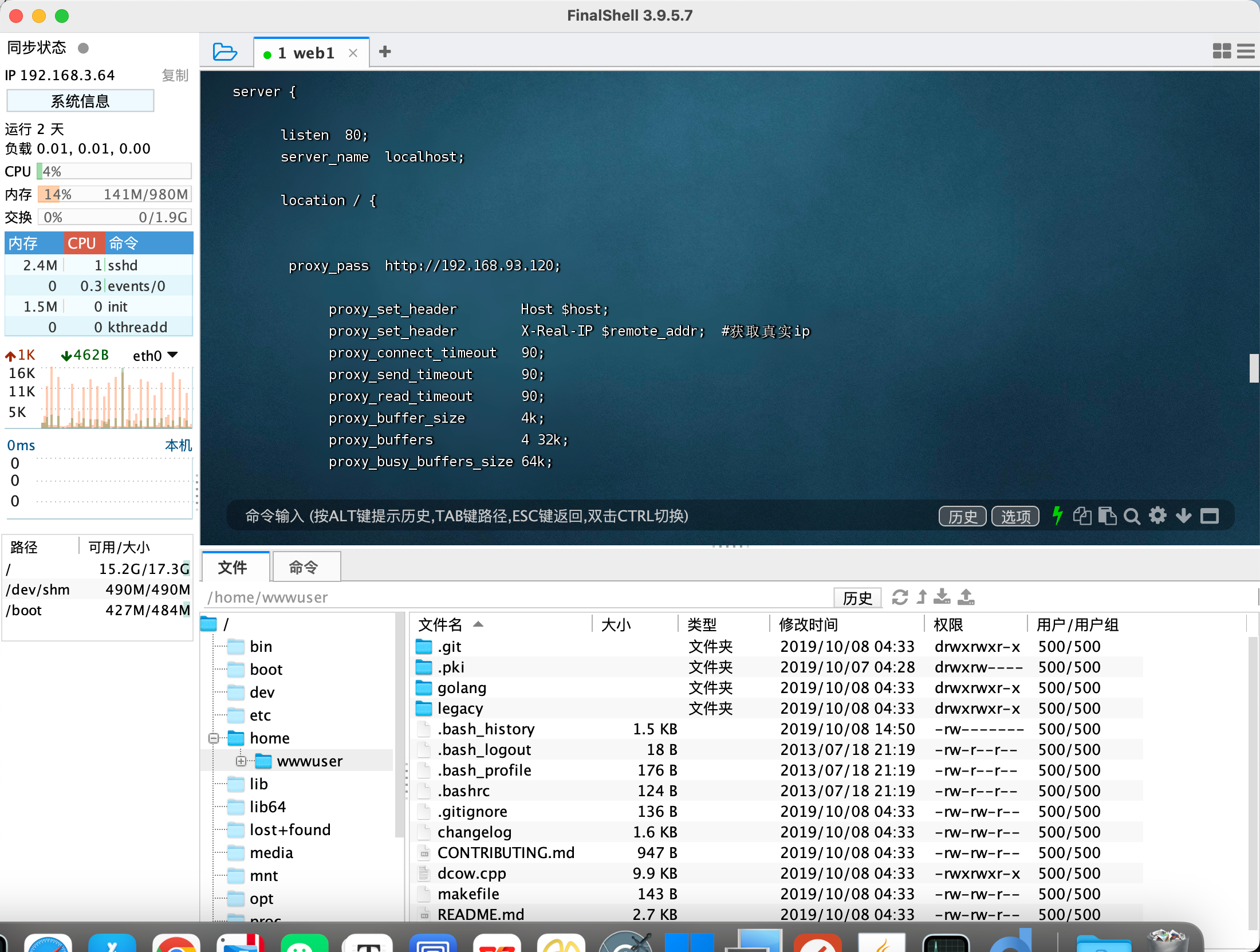1260x952 pixels.
Task: Select the /dev/shm disk row
Action: (98, 589)
